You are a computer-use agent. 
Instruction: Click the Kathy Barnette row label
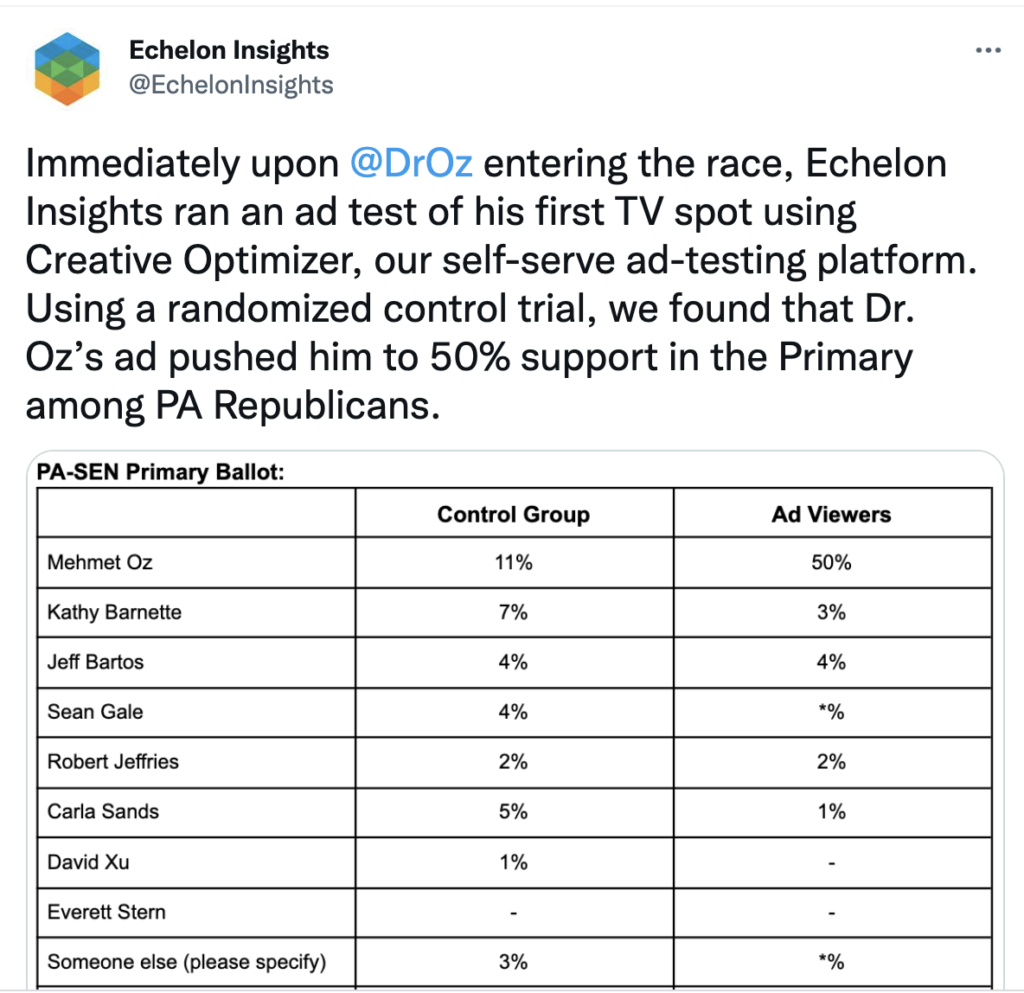click(x=114, y=612)
